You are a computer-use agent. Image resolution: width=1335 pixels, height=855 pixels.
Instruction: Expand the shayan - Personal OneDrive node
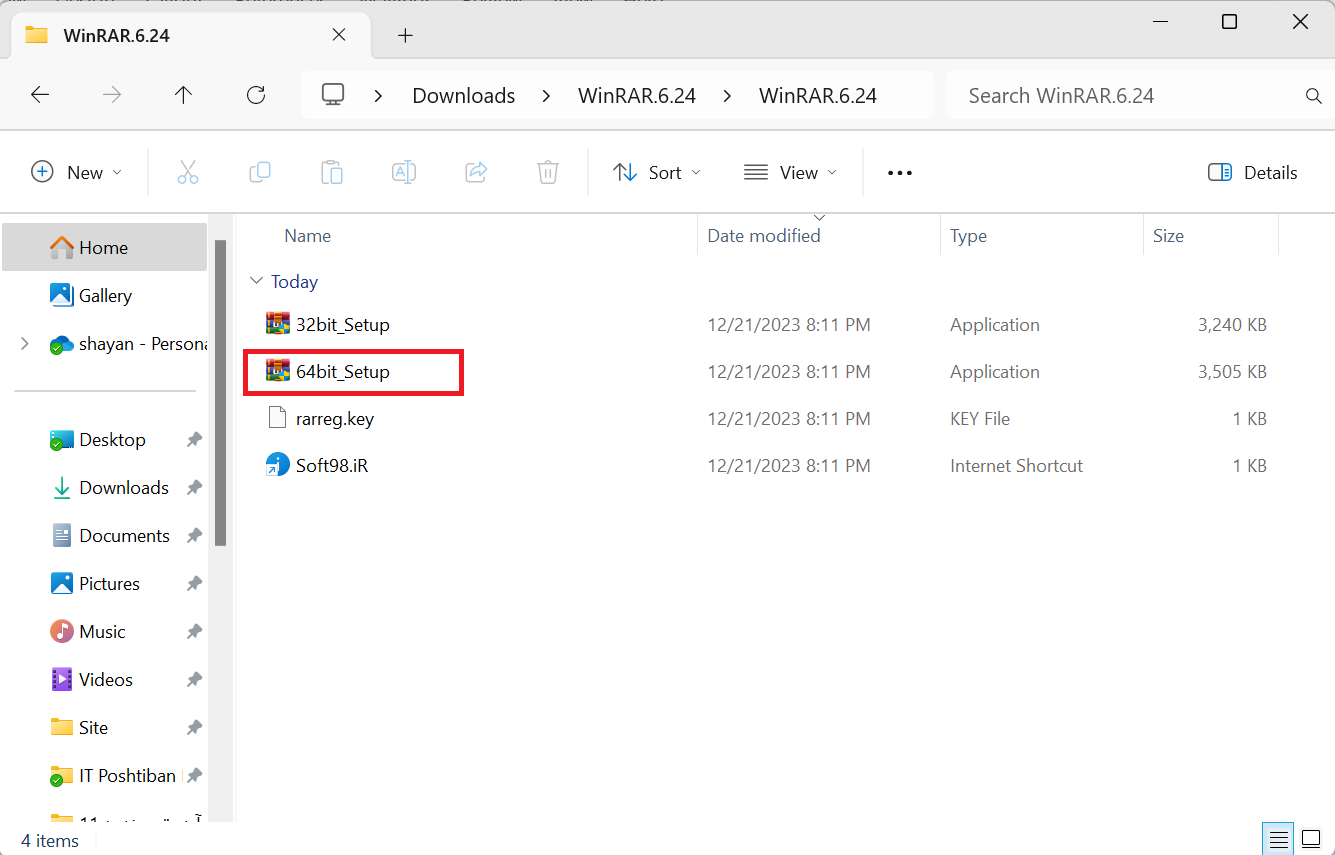[x=25, y=344]
